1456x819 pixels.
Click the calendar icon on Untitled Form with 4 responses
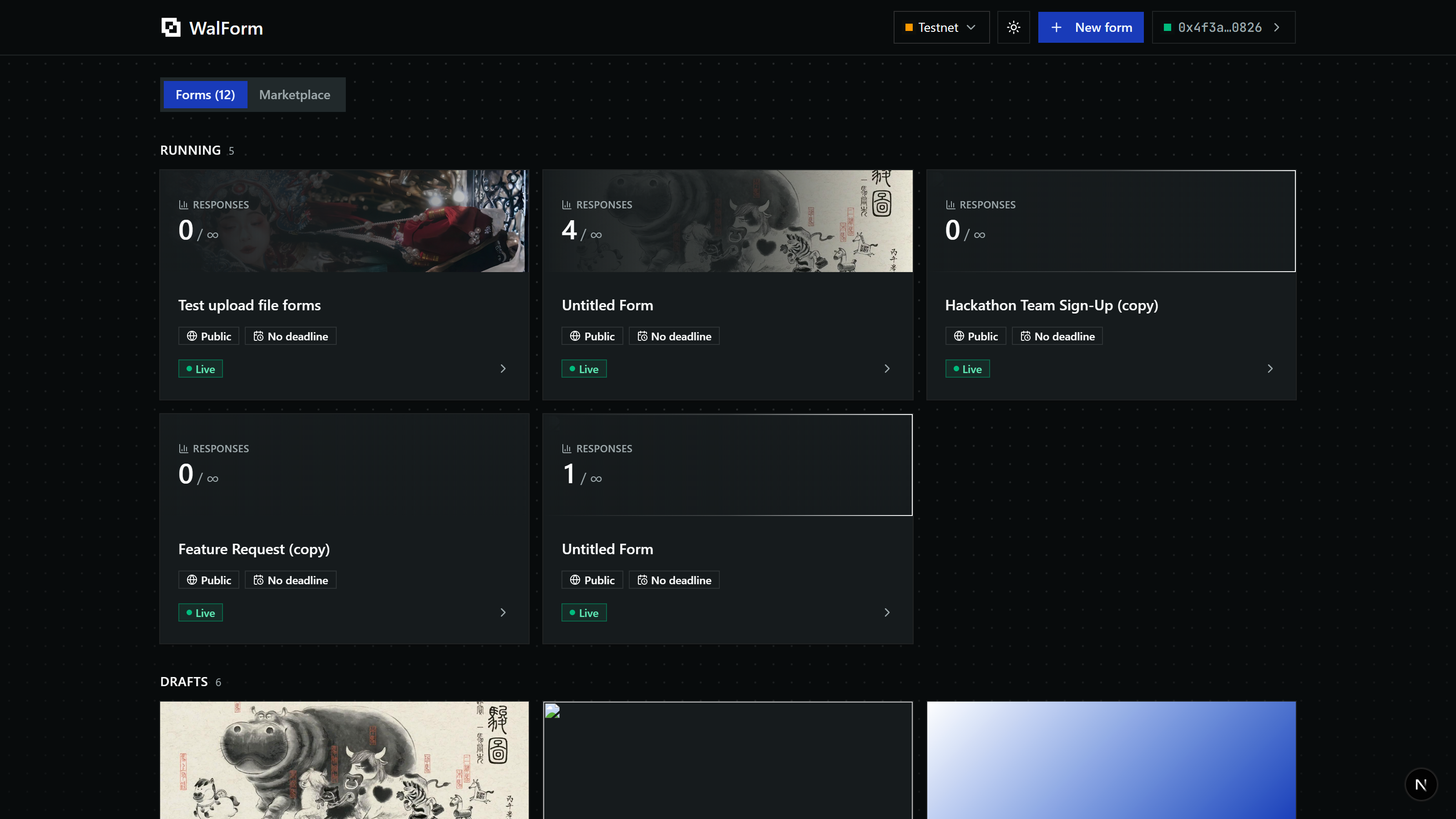click(642, 336)
